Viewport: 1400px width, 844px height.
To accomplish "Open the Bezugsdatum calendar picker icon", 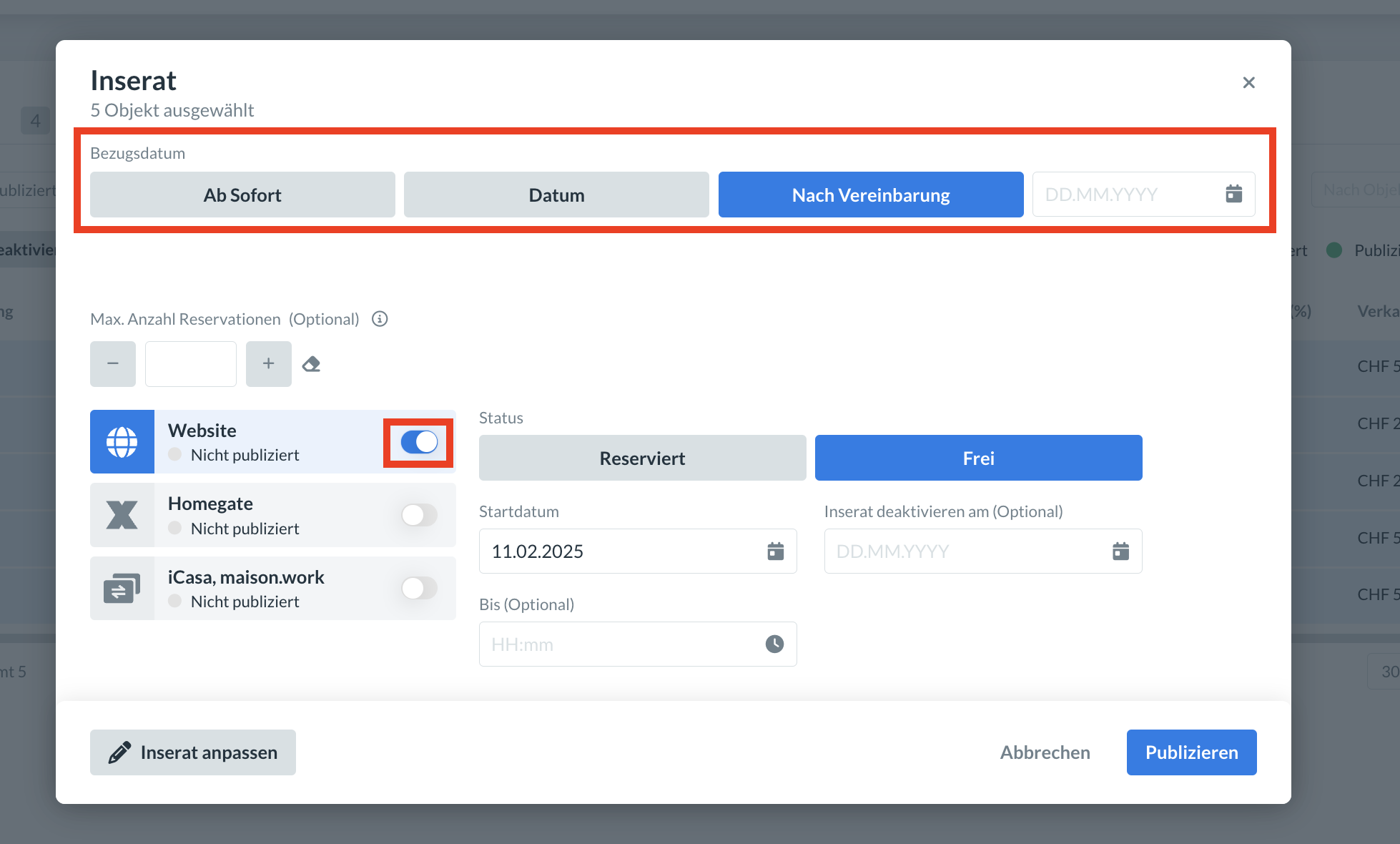I will [1233, 194].
